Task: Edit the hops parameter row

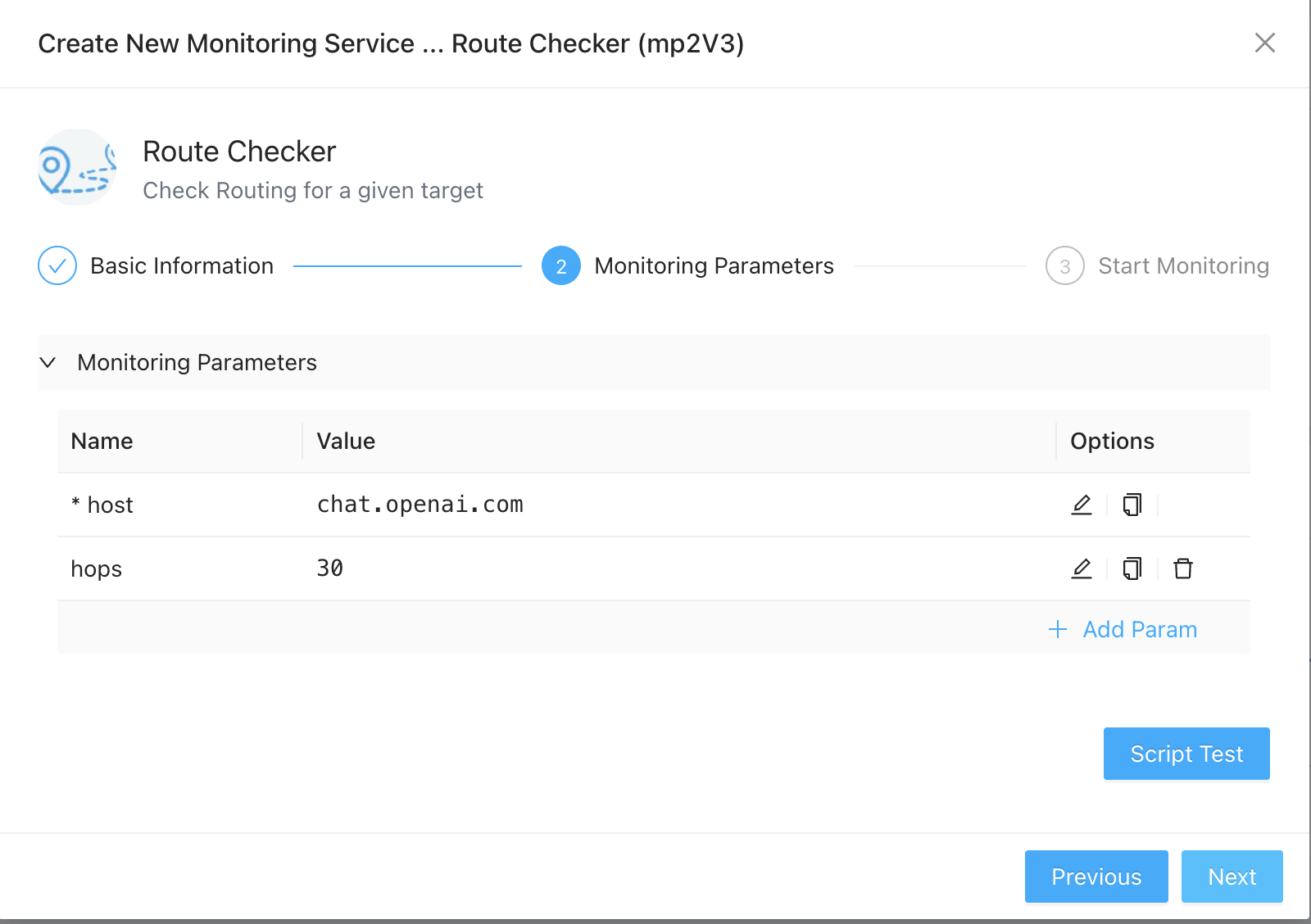Action: point(1082,568)
